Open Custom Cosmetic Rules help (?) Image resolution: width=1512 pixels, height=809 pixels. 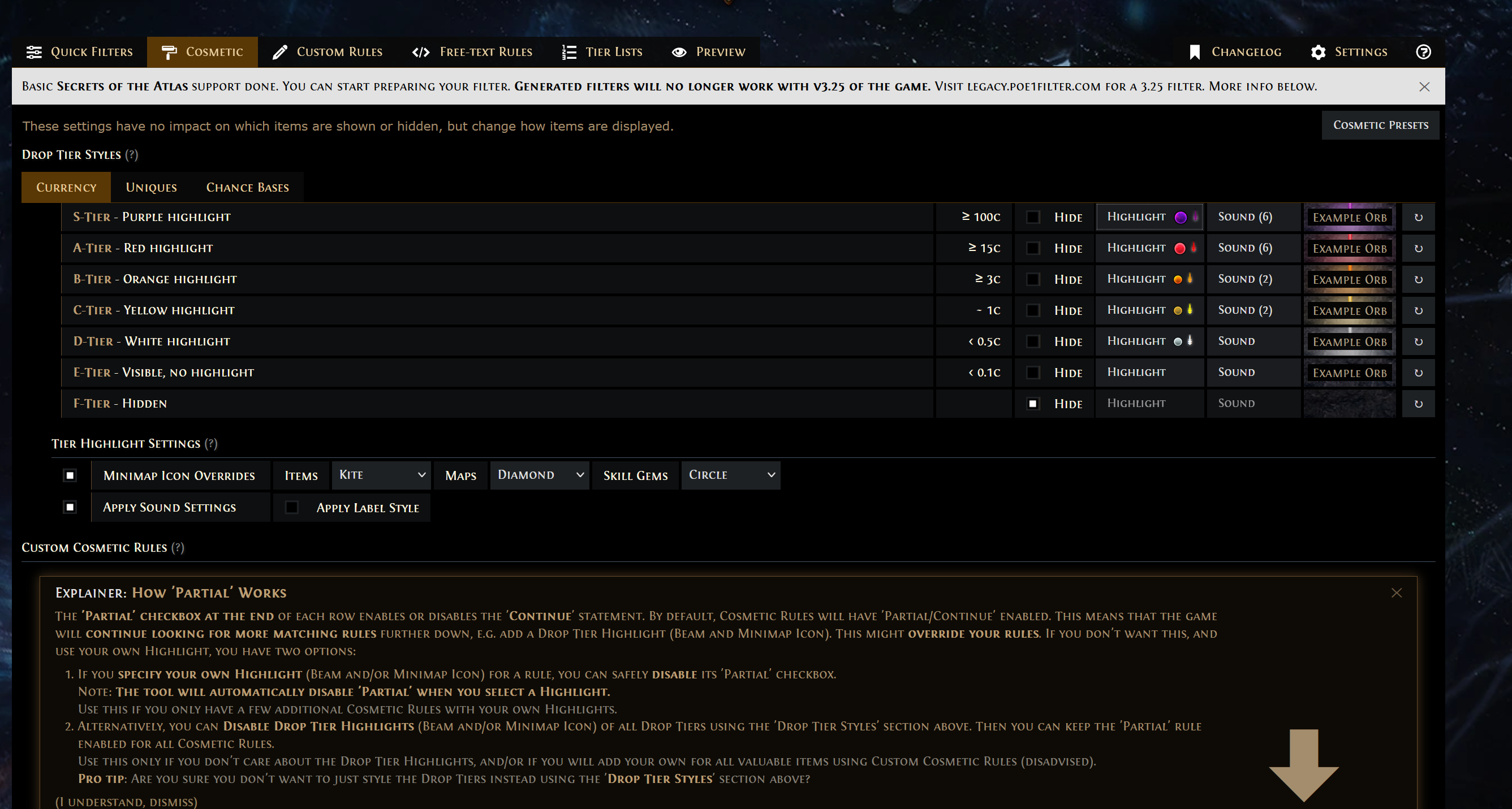[x=177, y=548]
